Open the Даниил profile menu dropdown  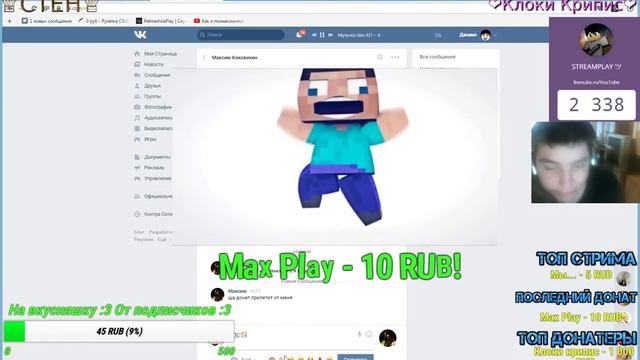click(478, 35)
